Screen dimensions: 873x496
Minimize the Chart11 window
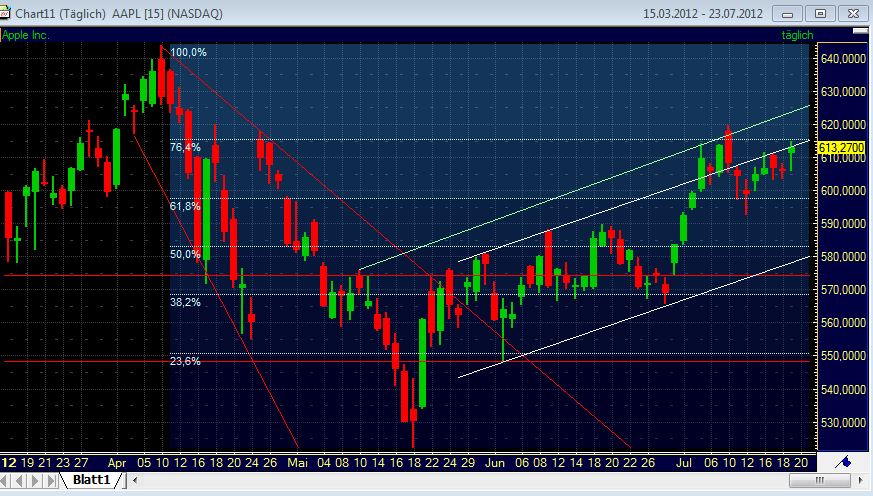(787, 13)
